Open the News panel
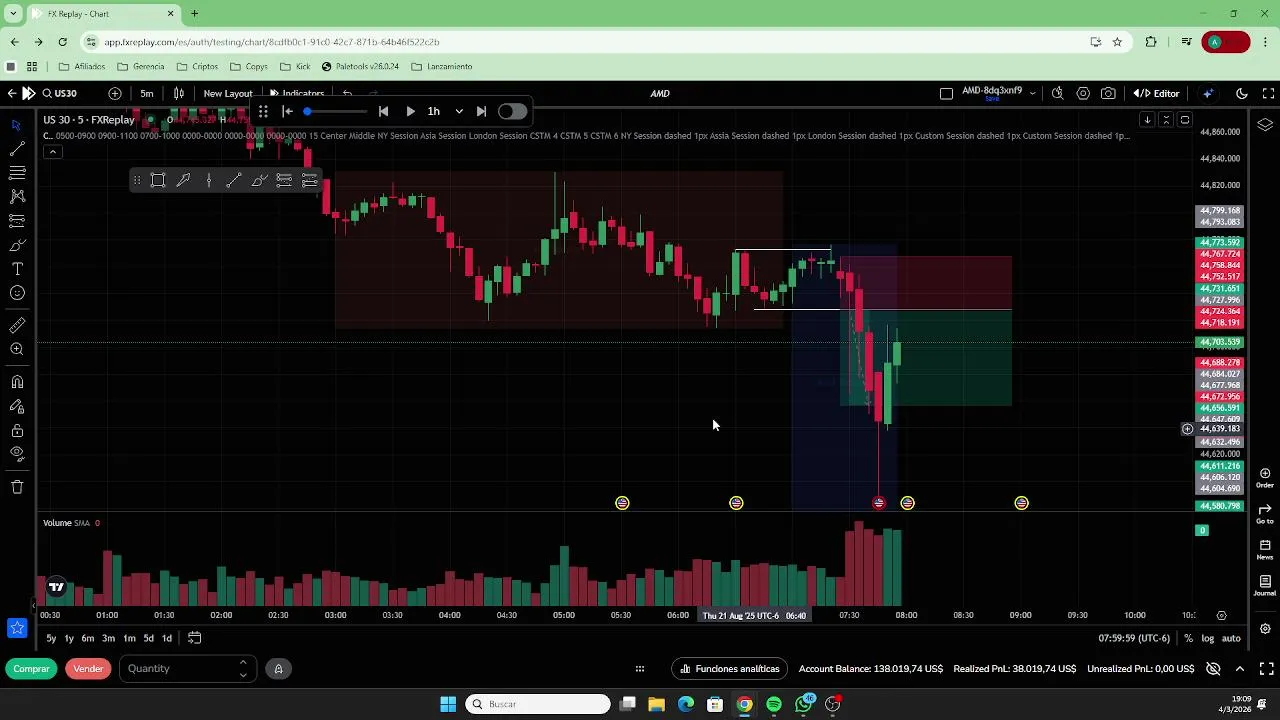1280x720 pixels. (1265, 549)
